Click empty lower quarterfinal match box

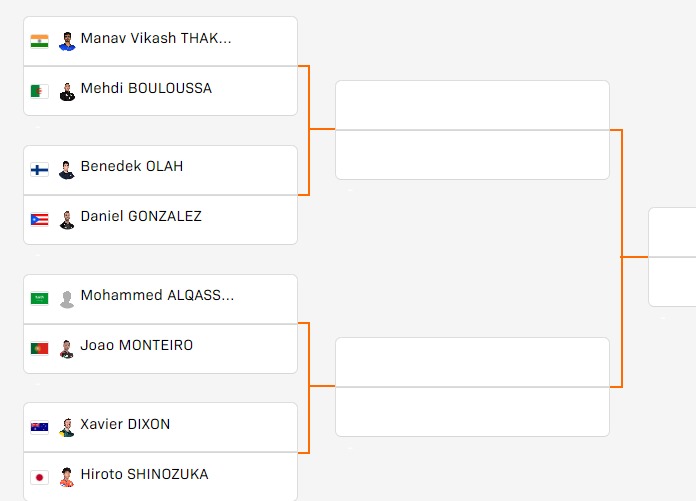[x=472, y=387]
